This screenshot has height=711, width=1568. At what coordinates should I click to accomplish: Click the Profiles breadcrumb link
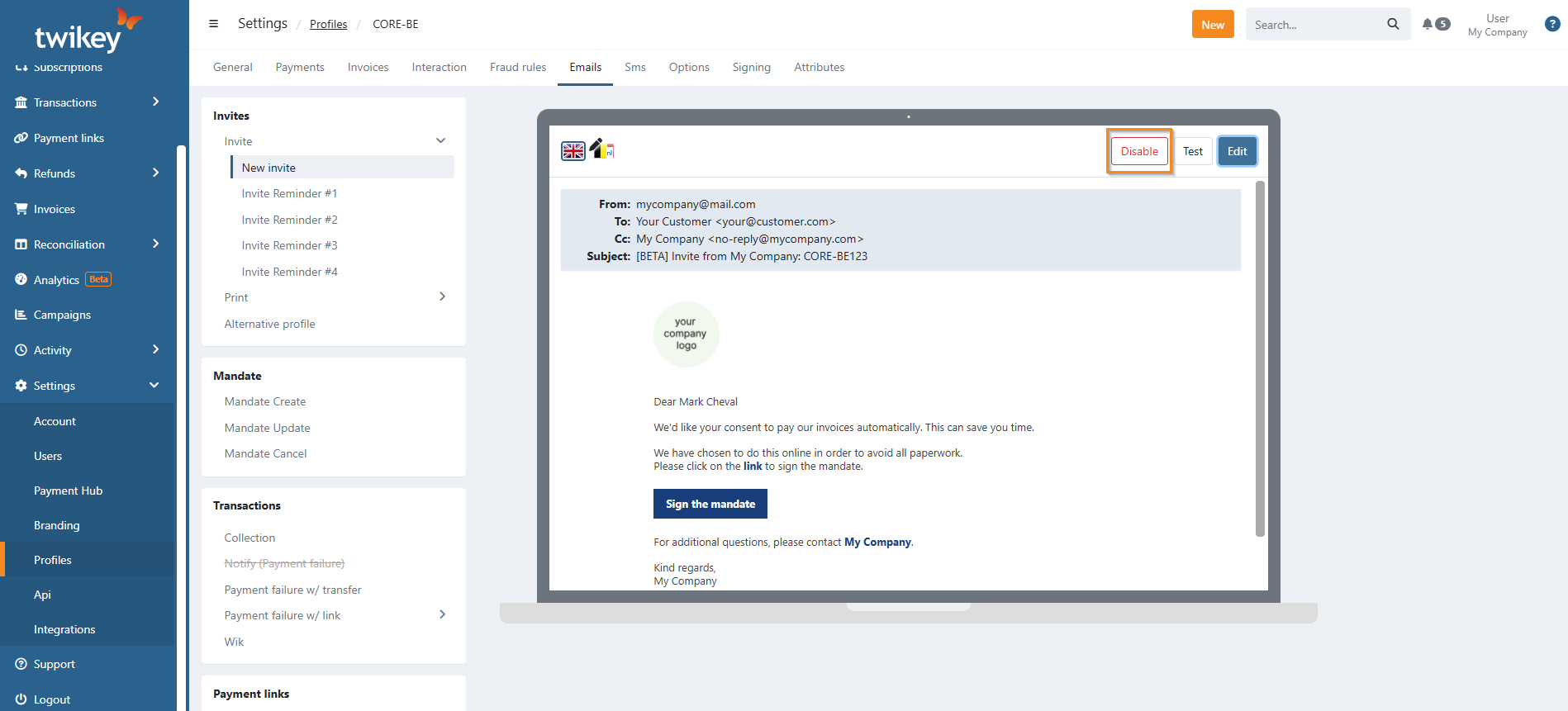pyautogui.click(x=328, y=24)
